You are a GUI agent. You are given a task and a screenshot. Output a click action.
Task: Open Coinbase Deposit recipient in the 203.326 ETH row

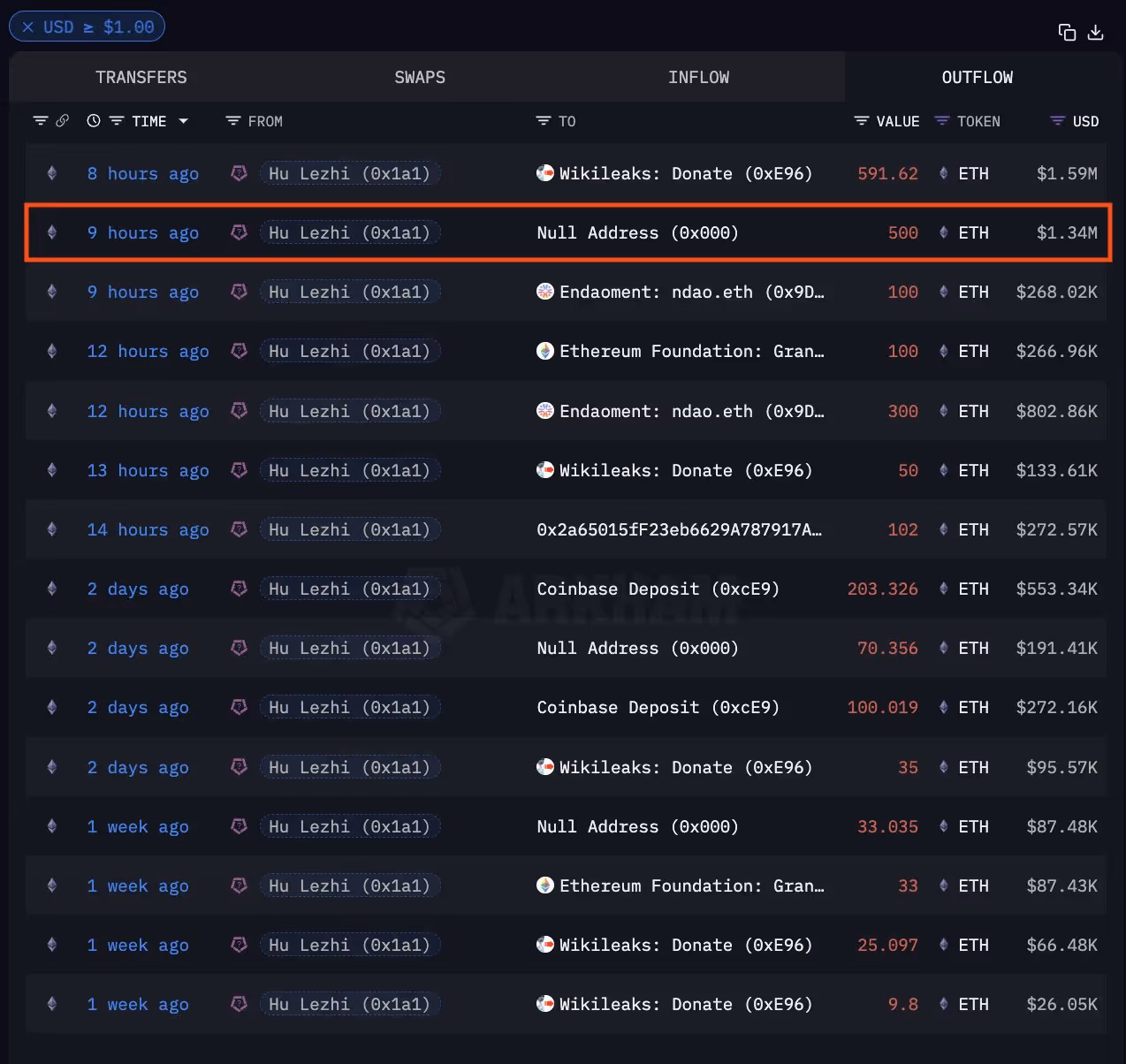click(658, 589)
